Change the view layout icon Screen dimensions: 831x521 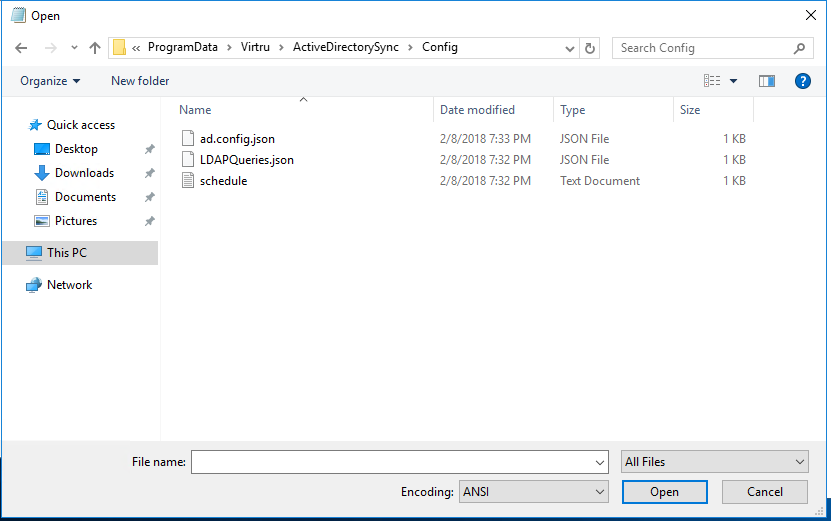[x=712, y=81]
